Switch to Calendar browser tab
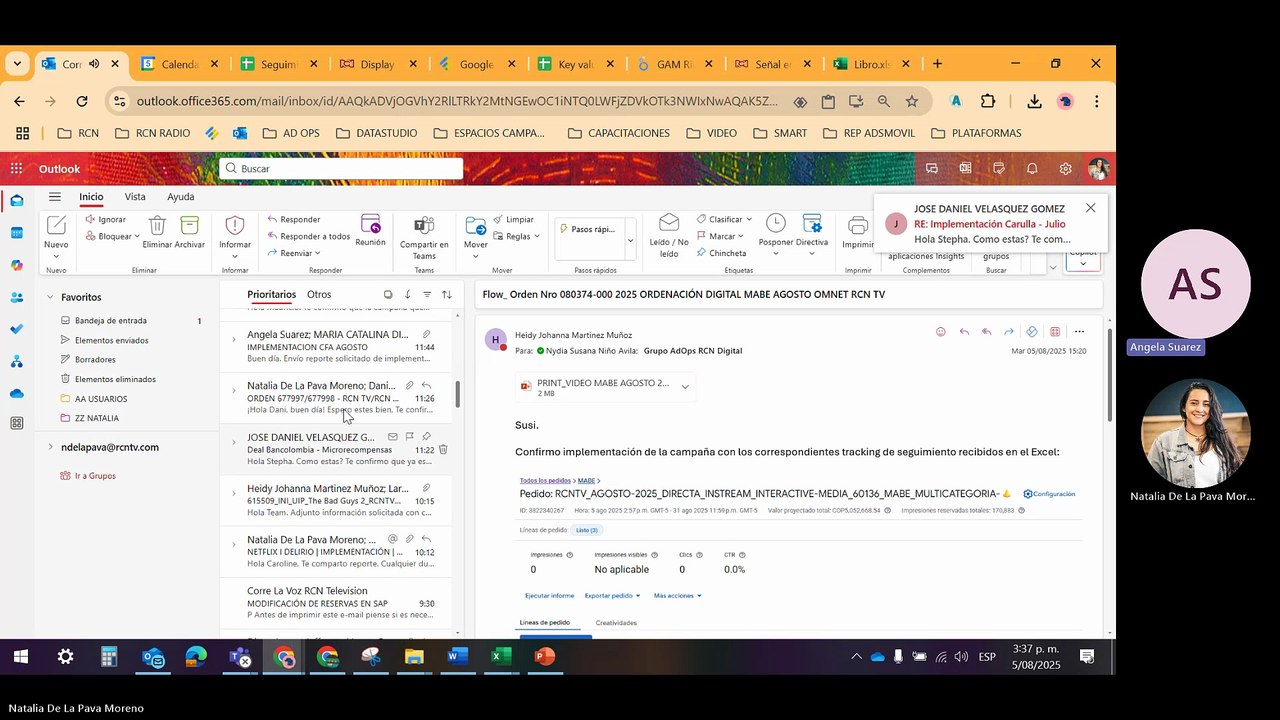Image resolution: width=1280 pixels, height=720 pixels. click(x=180, y=64)
